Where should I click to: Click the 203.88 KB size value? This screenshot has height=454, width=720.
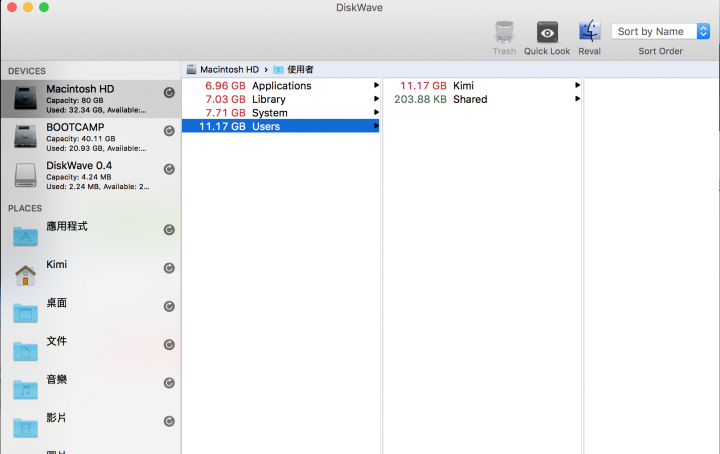420,99
